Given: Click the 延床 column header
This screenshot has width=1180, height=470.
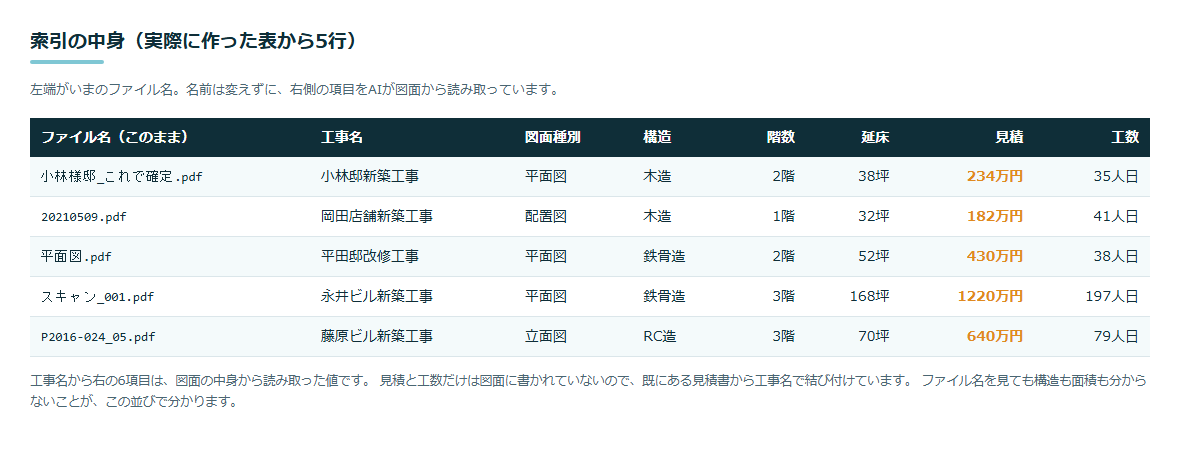Looking at the screenshot, I should (x=875, y=138).
